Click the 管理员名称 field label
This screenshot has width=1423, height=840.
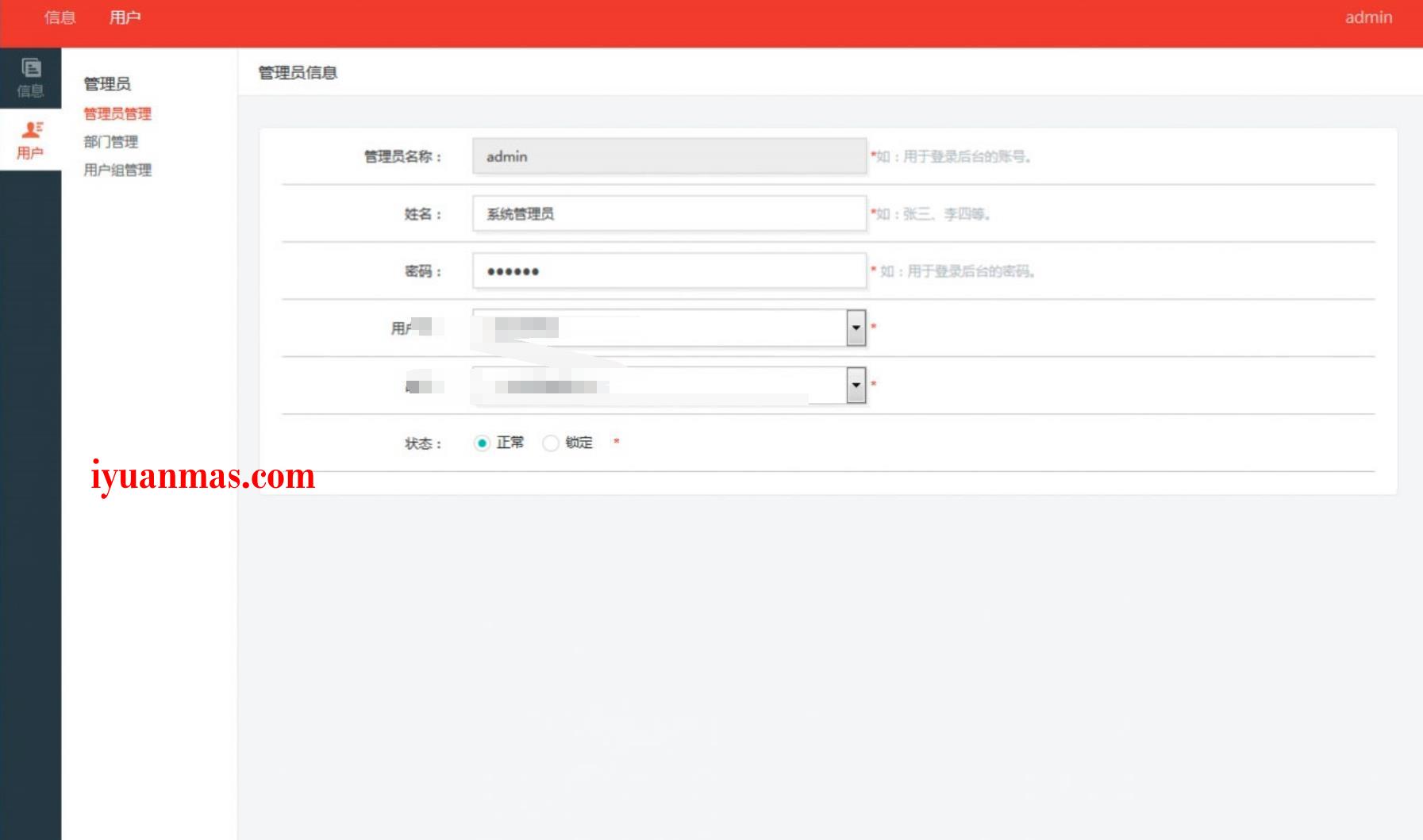(x=402, y=157)
